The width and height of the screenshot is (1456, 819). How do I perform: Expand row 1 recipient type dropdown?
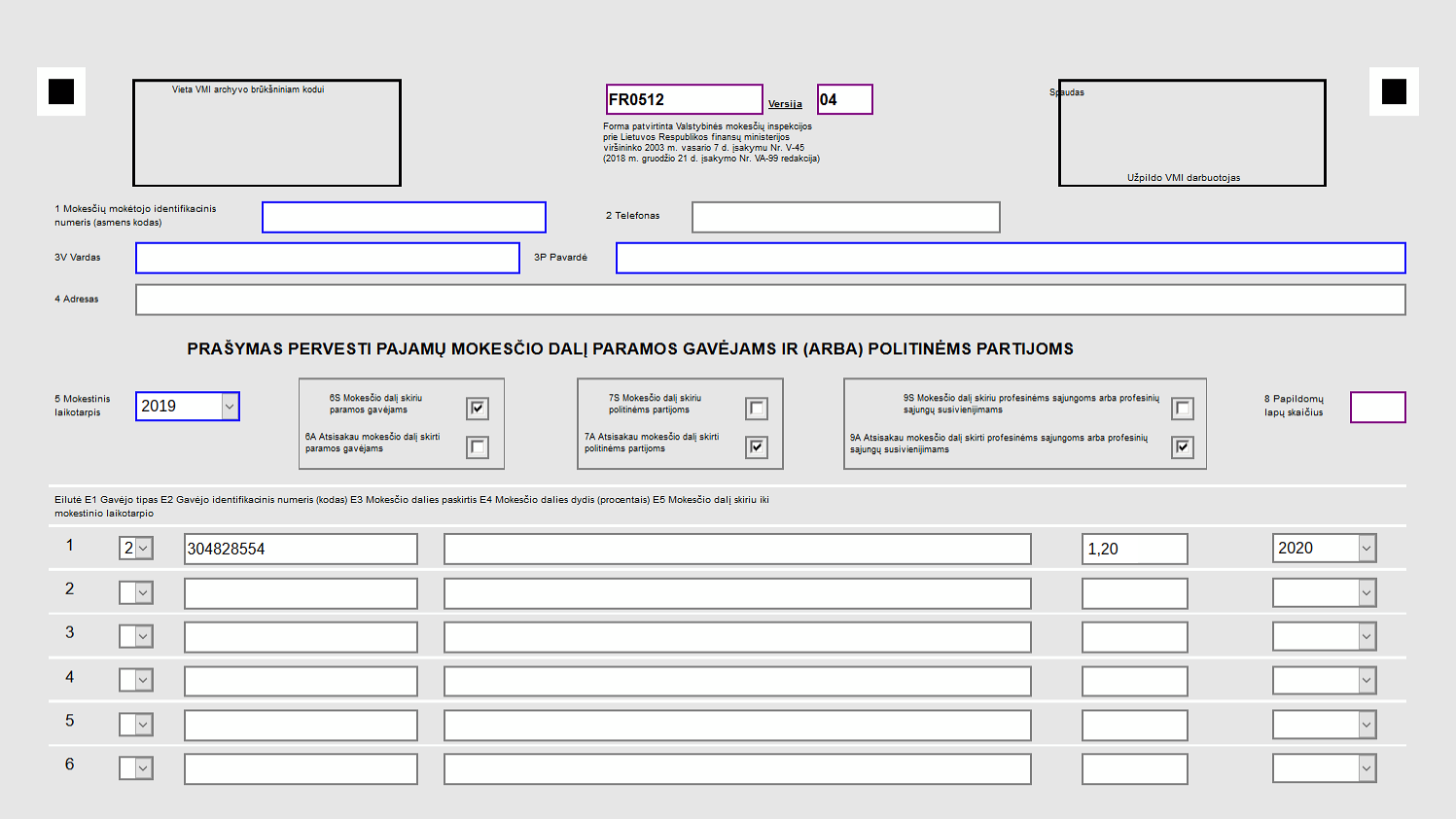[x=143, y=549]
